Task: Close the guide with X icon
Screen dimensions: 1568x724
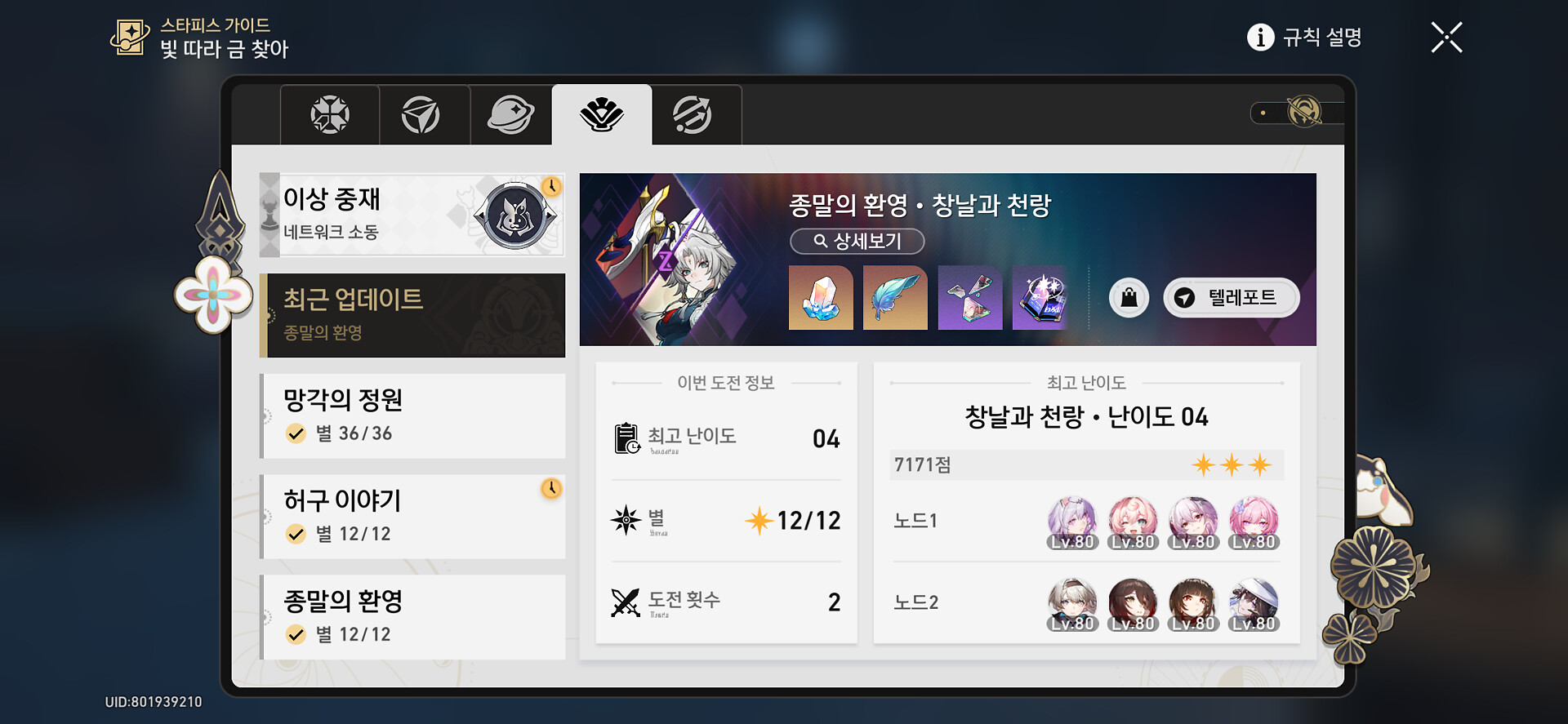Action: tap(1446, 38)
